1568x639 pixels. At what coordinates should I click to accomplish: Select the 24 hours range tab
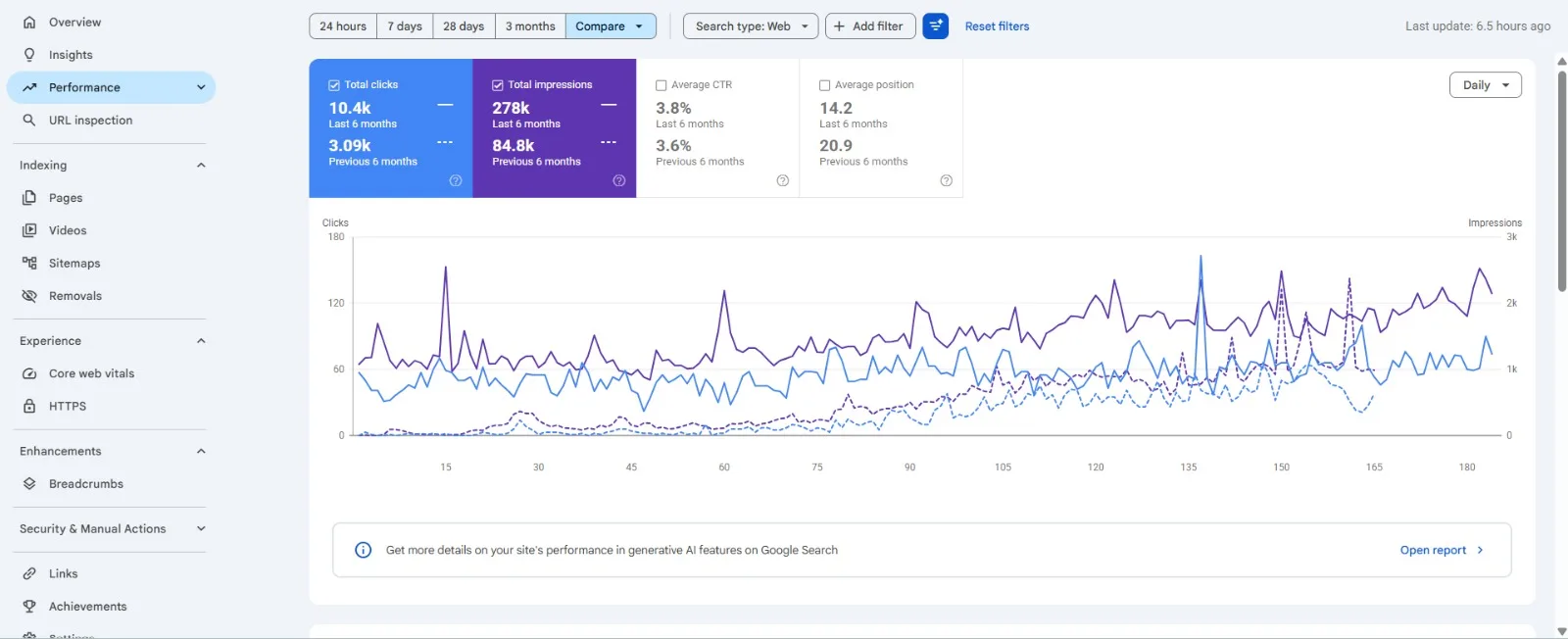click(343, 25)
